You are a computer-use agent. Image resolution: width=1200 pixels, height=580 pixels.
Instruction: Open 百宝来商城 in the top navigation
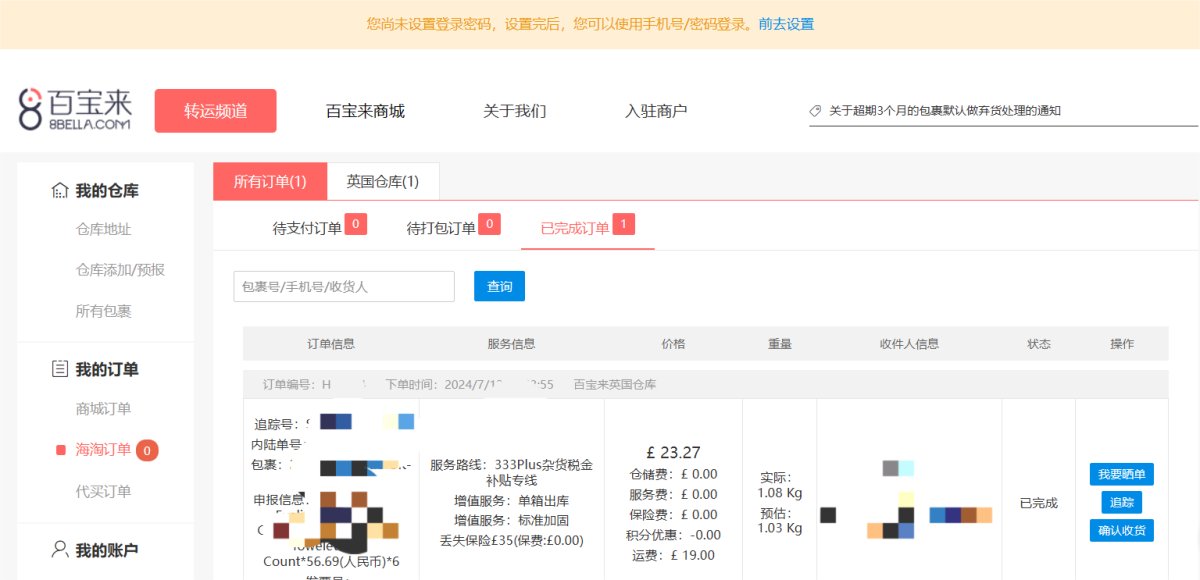(365, 111)
